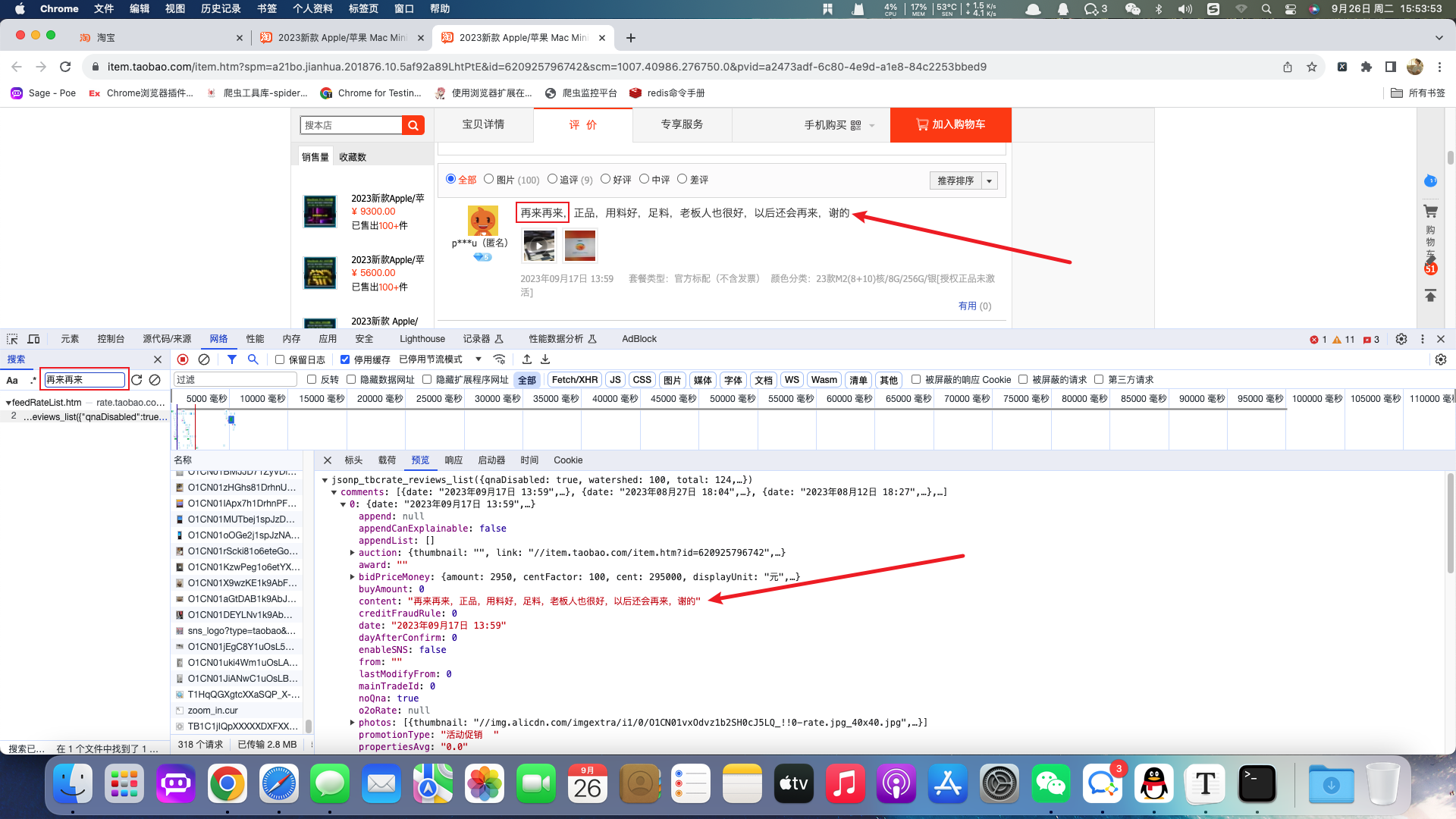Click the 有用 link under the review
The height and width of the screenshot is (819, 1456).
[x=967, y=306]
